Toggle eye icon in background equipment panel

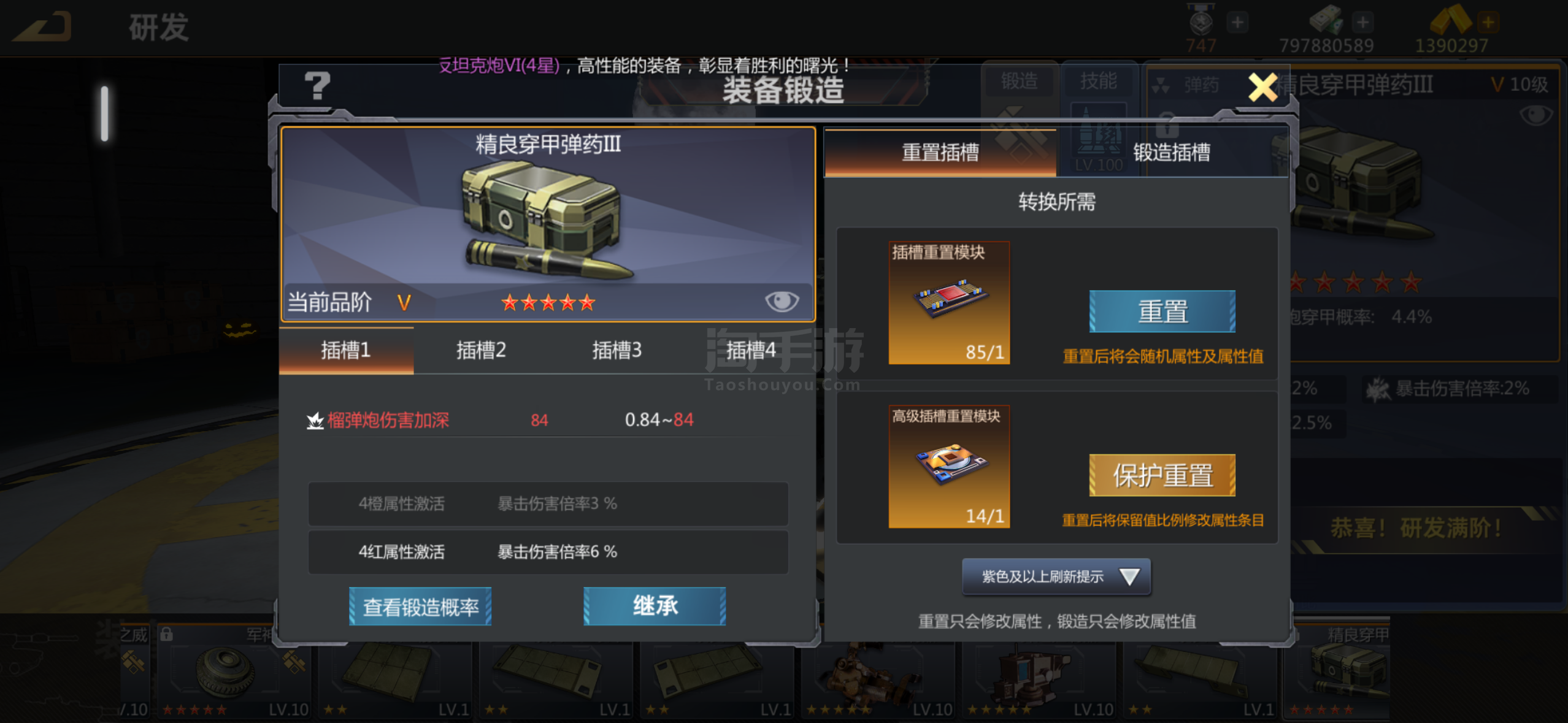pyautogui.click(x=1535, y=115)
